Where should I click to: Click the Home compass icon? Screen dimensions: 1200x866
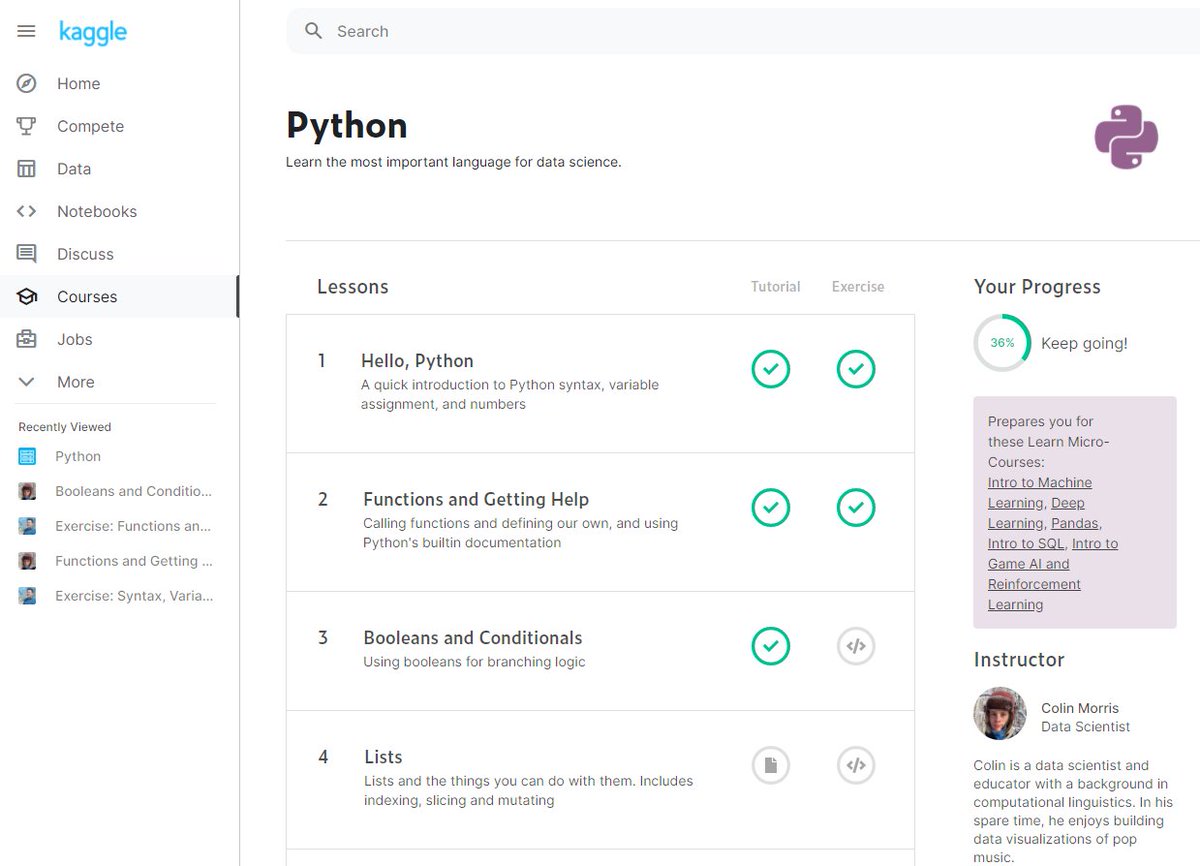[x=27, y=83]
